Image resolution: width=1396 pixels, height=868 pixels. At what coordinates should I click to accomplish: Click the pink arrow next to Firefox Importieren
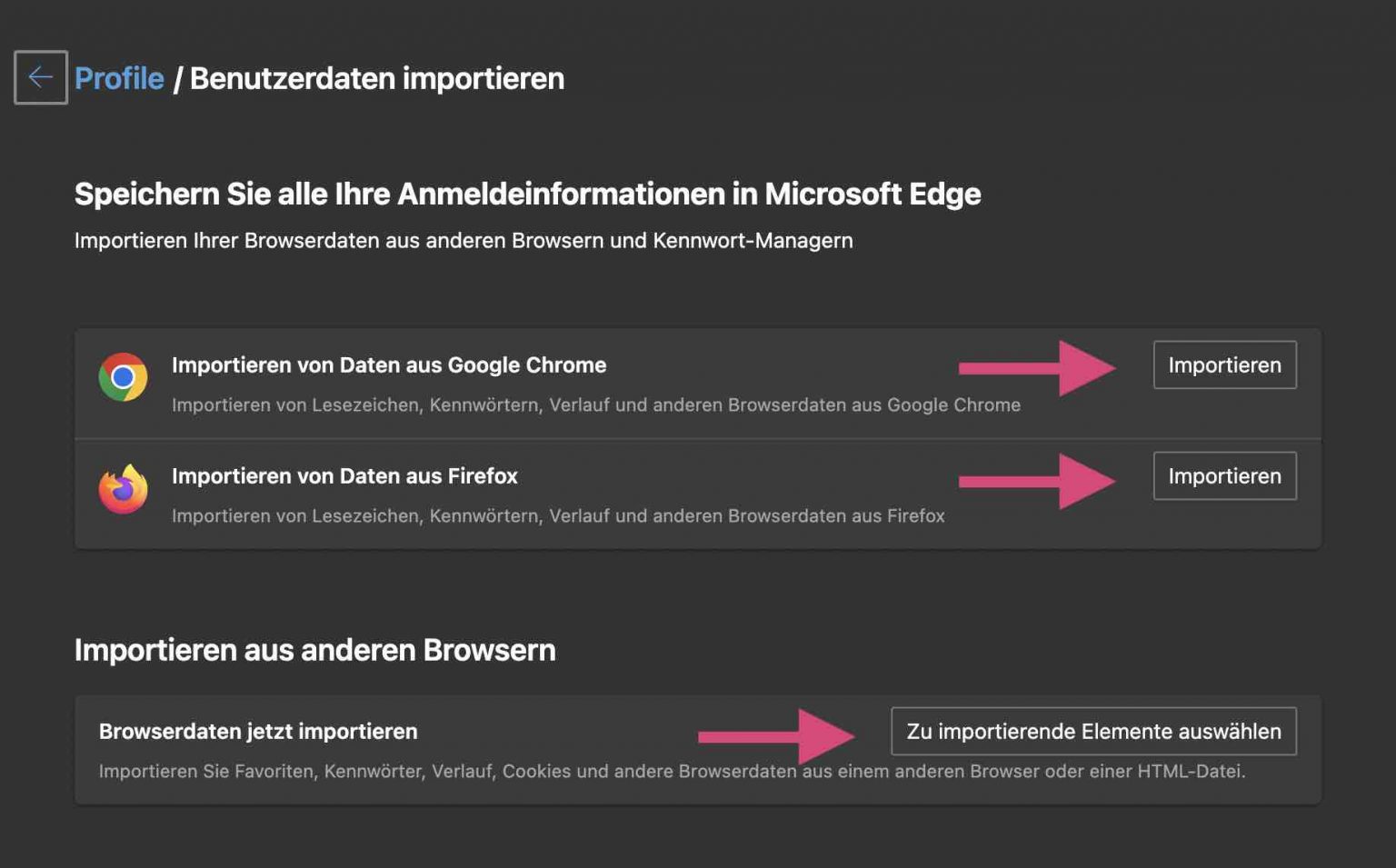coord(1036,476)
